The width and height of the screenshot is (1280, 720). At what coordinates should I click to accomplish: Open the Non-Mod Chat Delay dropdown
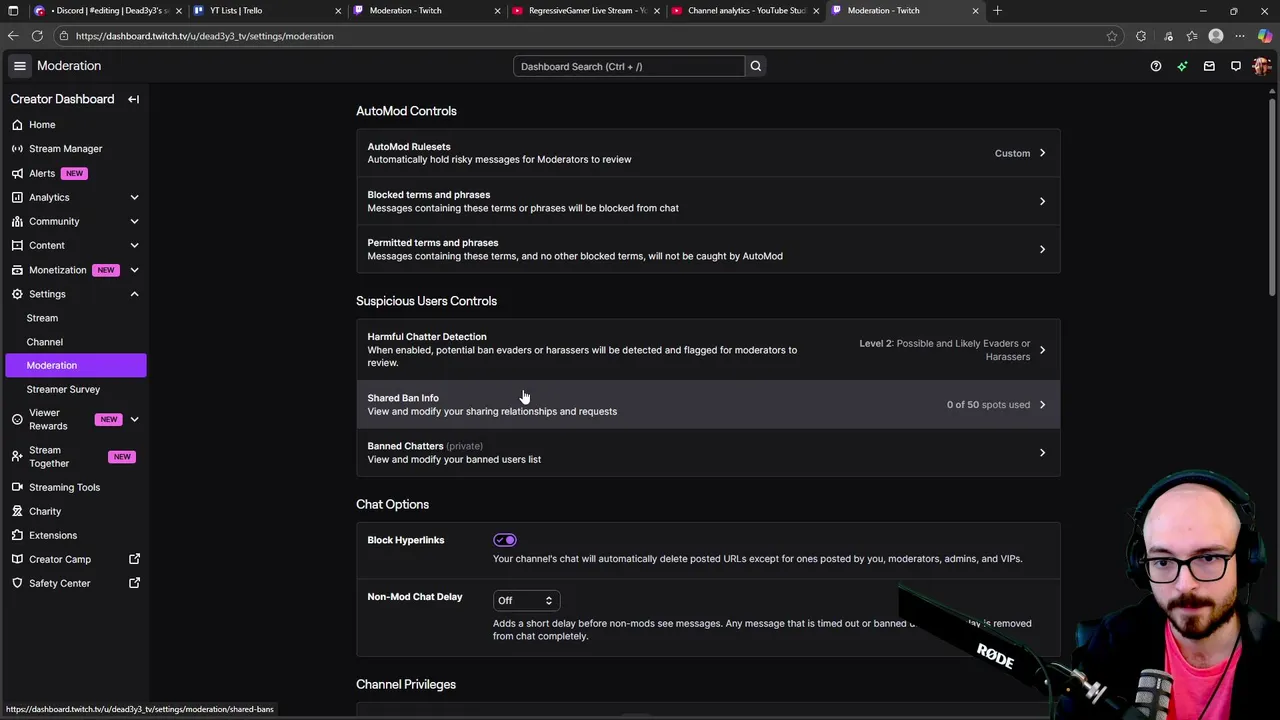pos(526,600)
